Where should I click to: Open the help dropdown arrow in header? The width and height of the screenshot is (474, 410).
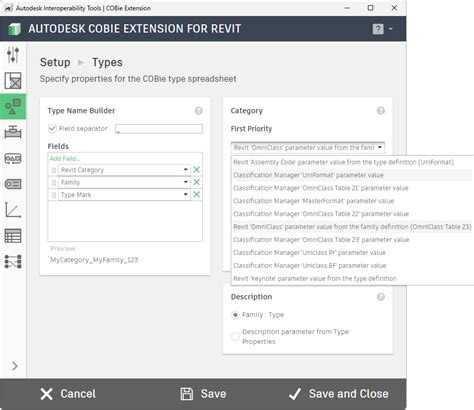click(x=391, y=29)
